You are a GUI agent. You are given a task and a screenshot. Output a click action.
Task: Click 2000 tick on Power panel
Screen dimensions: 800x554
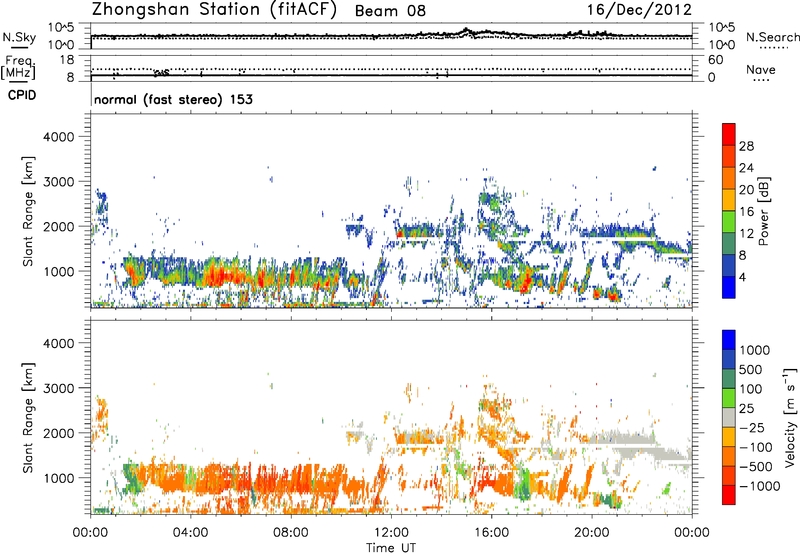(58, 226)
